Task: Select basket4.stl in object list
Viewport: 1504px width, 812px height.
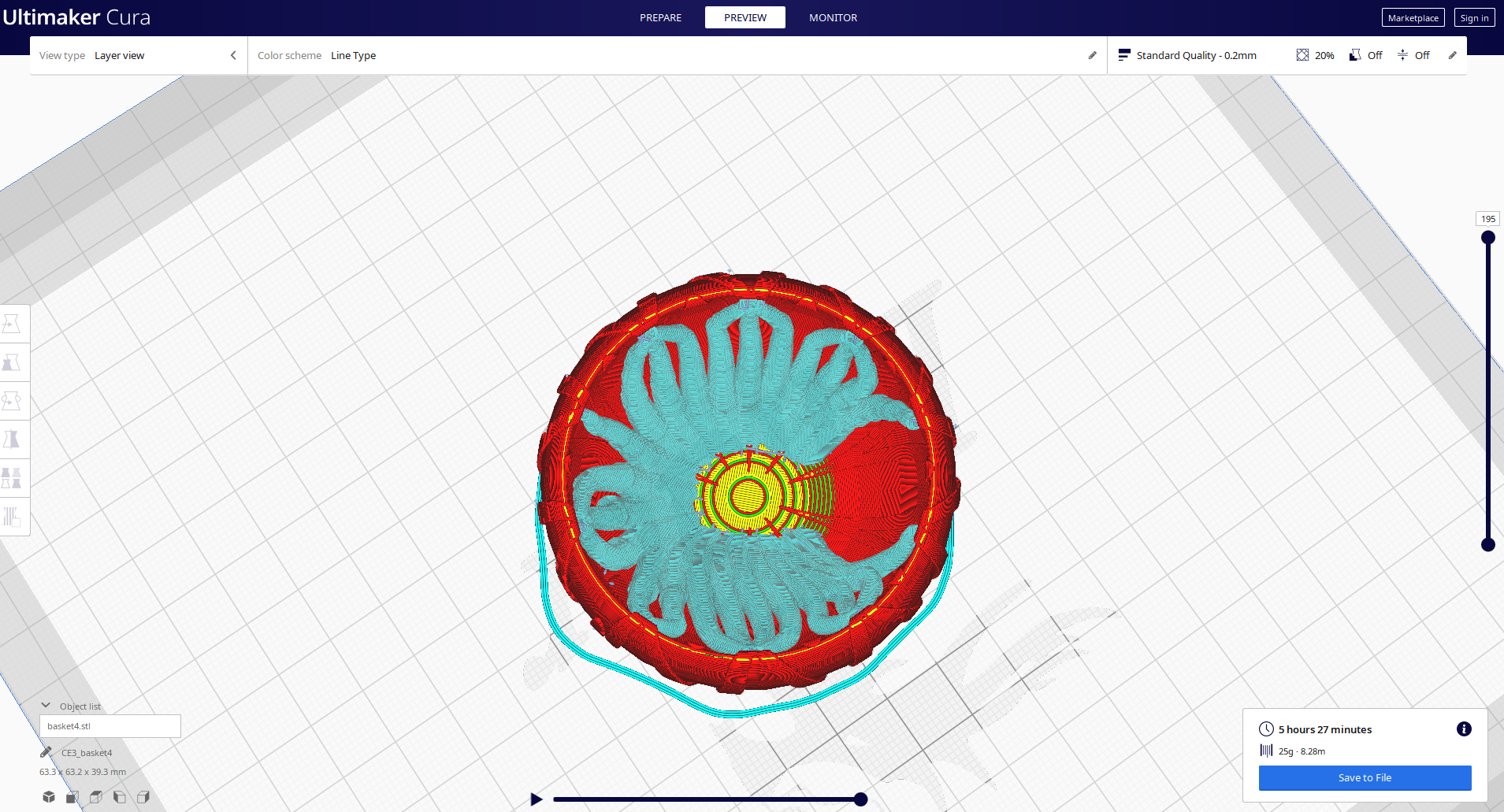Action: tap(110, 726)
